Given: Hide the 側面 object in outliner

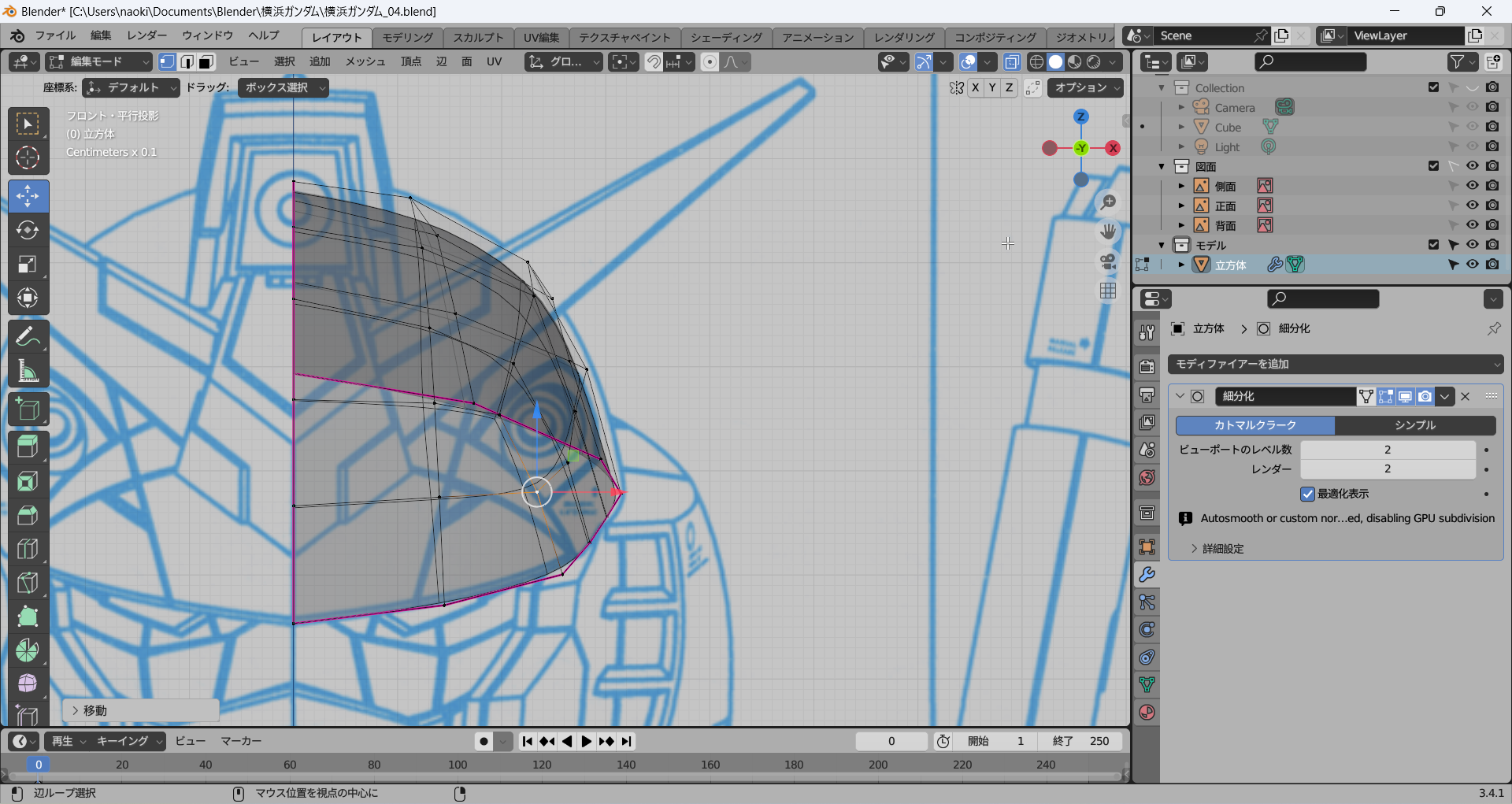Looking at the screenshot, I should (1472, 186).
